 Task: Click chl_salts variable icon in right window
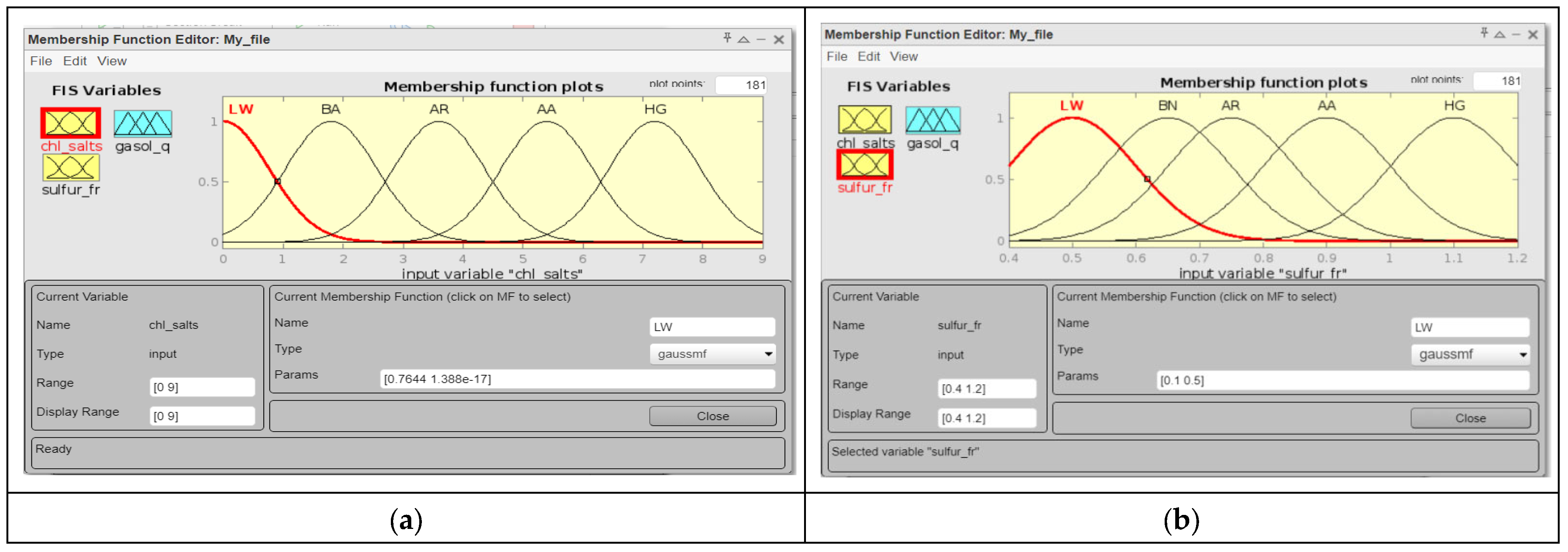click(x=864, y=119)
